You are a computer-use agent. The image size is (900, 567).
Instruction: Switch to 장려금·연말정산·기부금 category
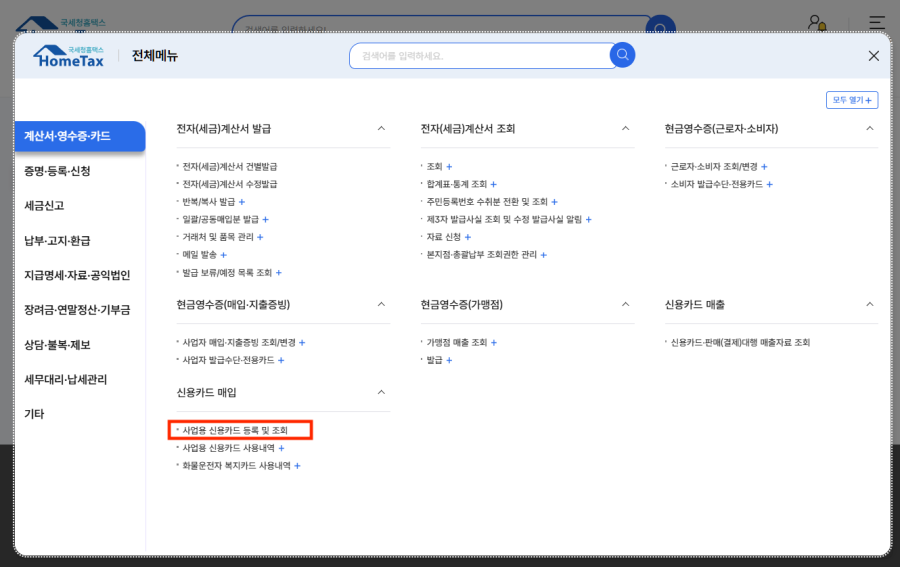[x=77, y=310]
